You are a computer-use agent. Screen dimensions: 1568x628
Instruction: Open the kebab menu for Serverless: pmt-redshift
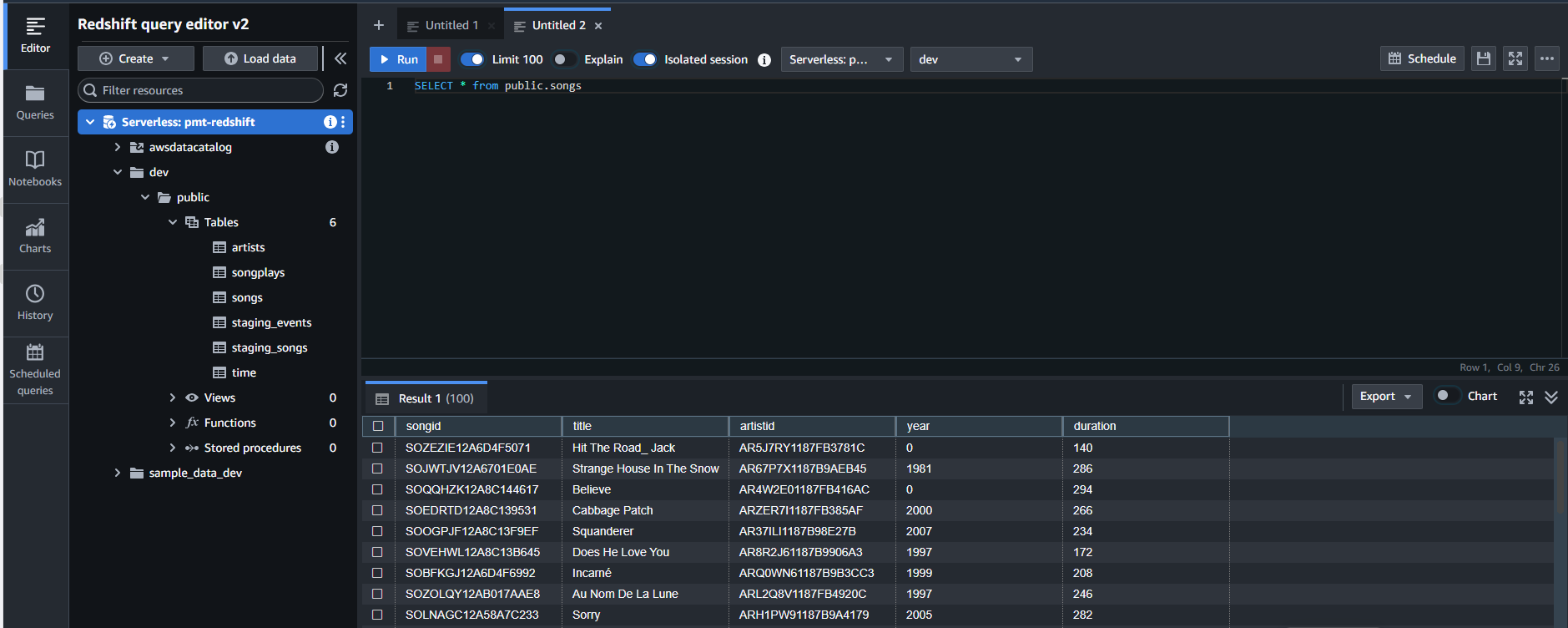point(343,122)
